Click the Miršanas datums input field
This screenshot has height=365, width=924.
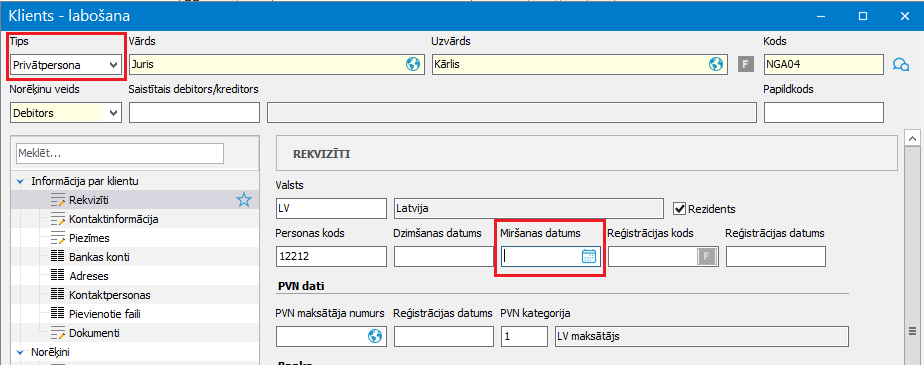point(551,257)
